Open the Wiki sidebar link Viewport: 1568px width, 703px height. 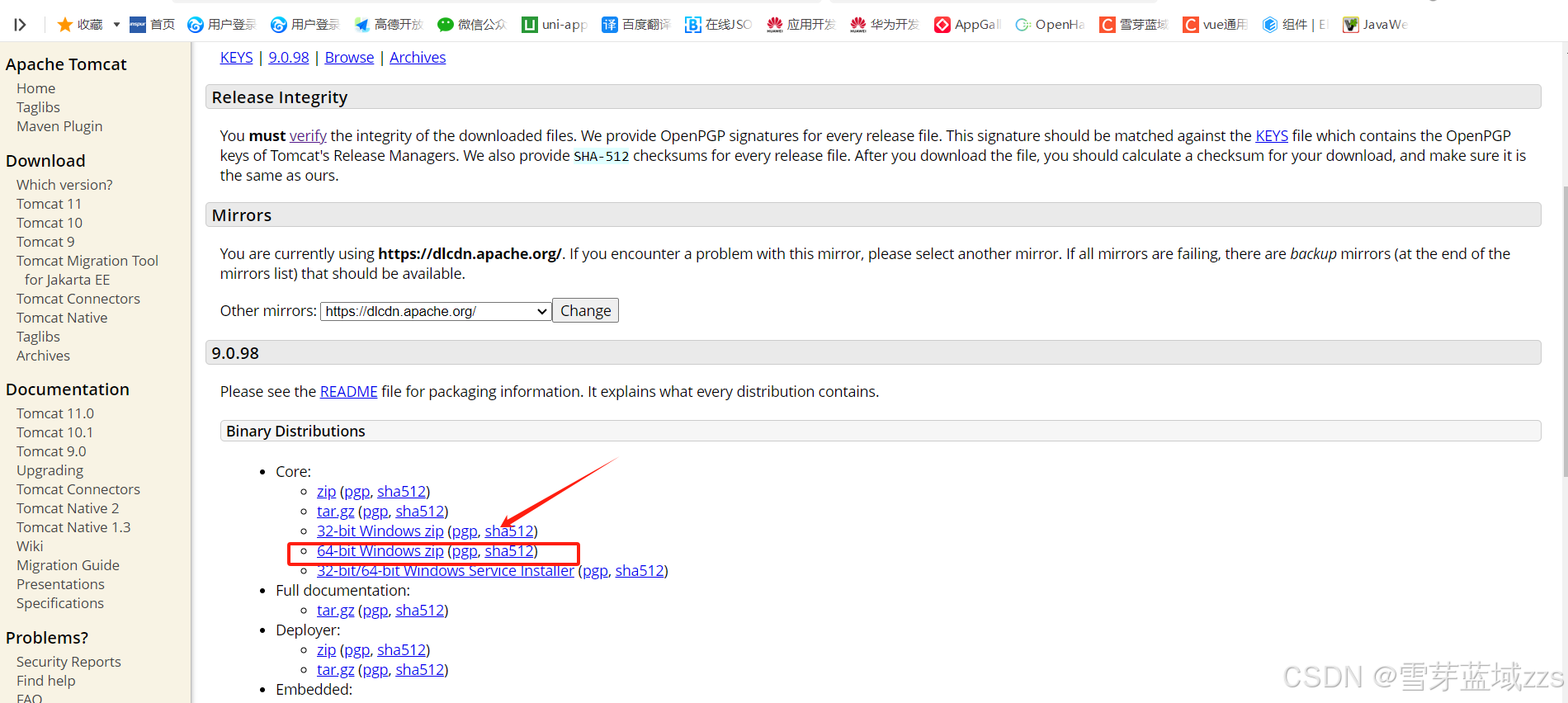coord(30,546)
